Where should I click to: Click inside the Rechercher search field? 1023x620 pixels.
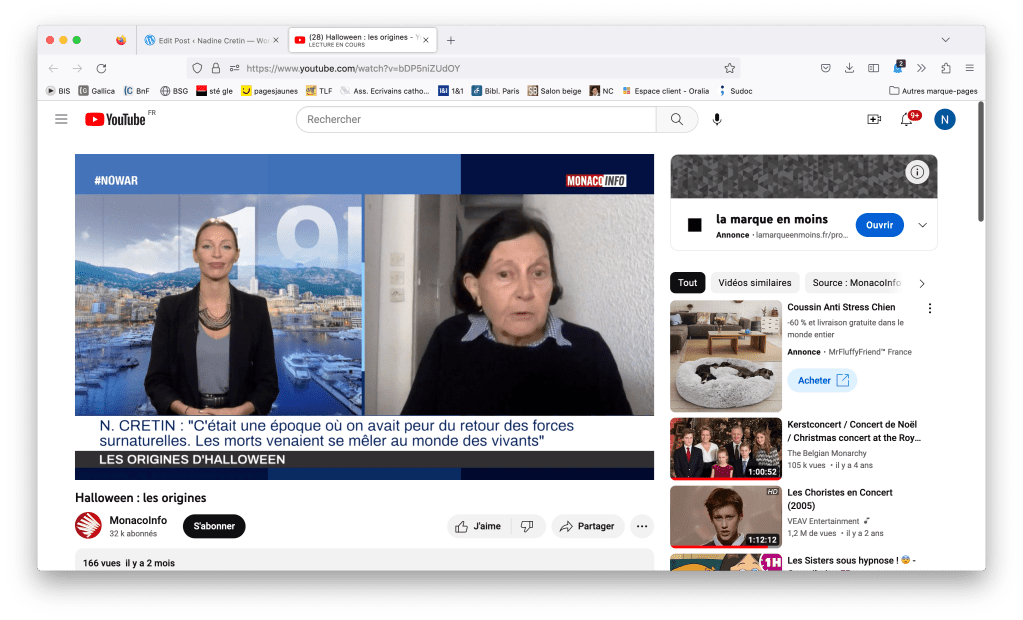476,119
